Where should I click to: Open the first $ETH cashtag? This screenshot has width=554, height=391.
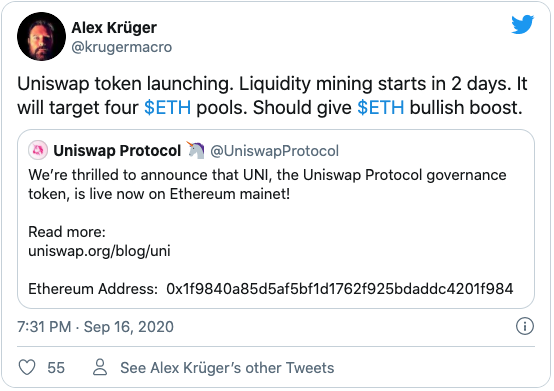(167, 107)
